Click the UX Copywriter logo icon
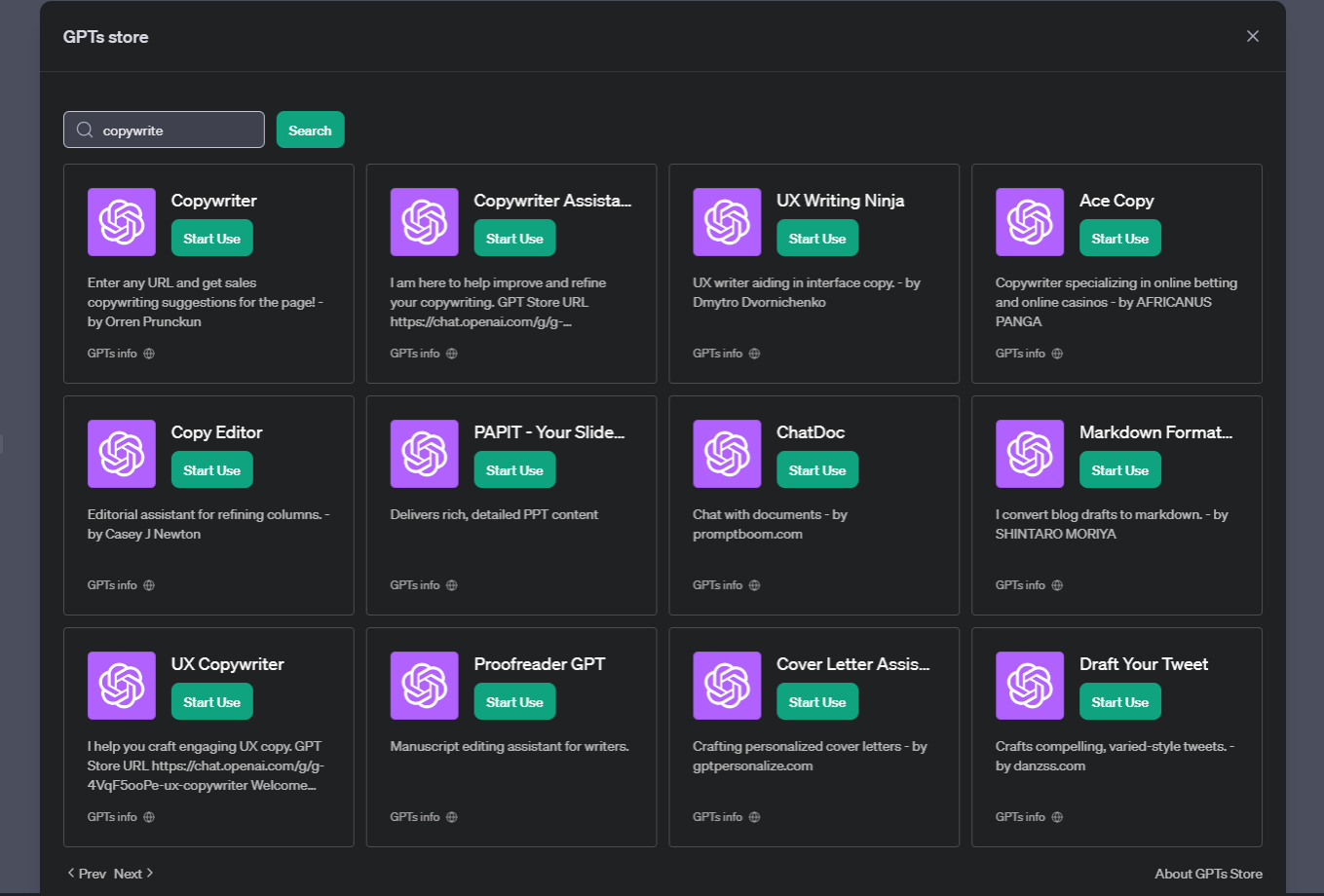This screenshot has height=896, width=1324. (122, 686)
